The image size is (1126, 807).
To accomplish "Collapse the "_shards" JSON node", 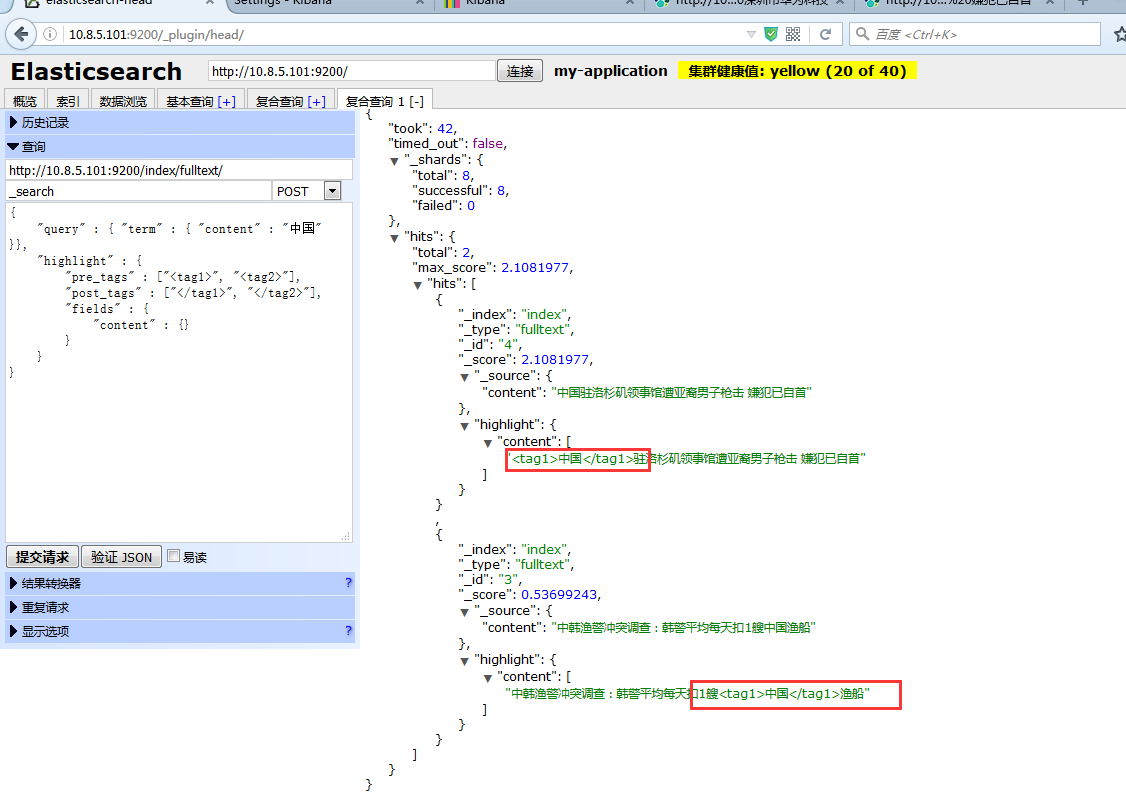I will 394,161.
